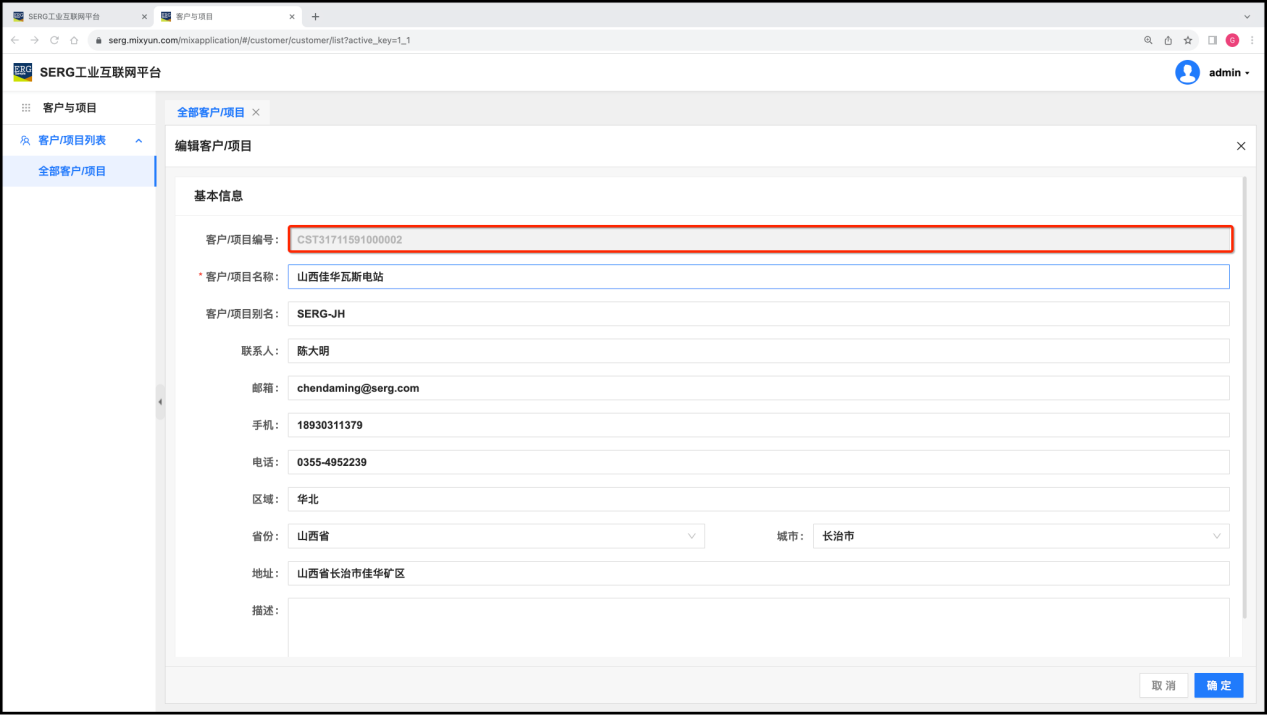Collapse the 客户/项目列表 sidebar menu
Viewport: 1267px width, 715px height.
click(x=139, y=141)
